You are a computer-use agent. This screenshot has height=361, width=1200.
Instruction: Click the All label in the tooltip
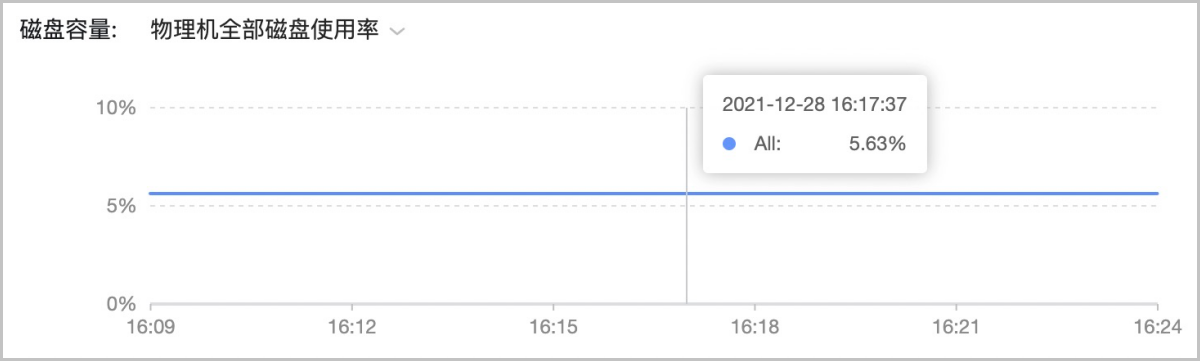click(767, 144)
